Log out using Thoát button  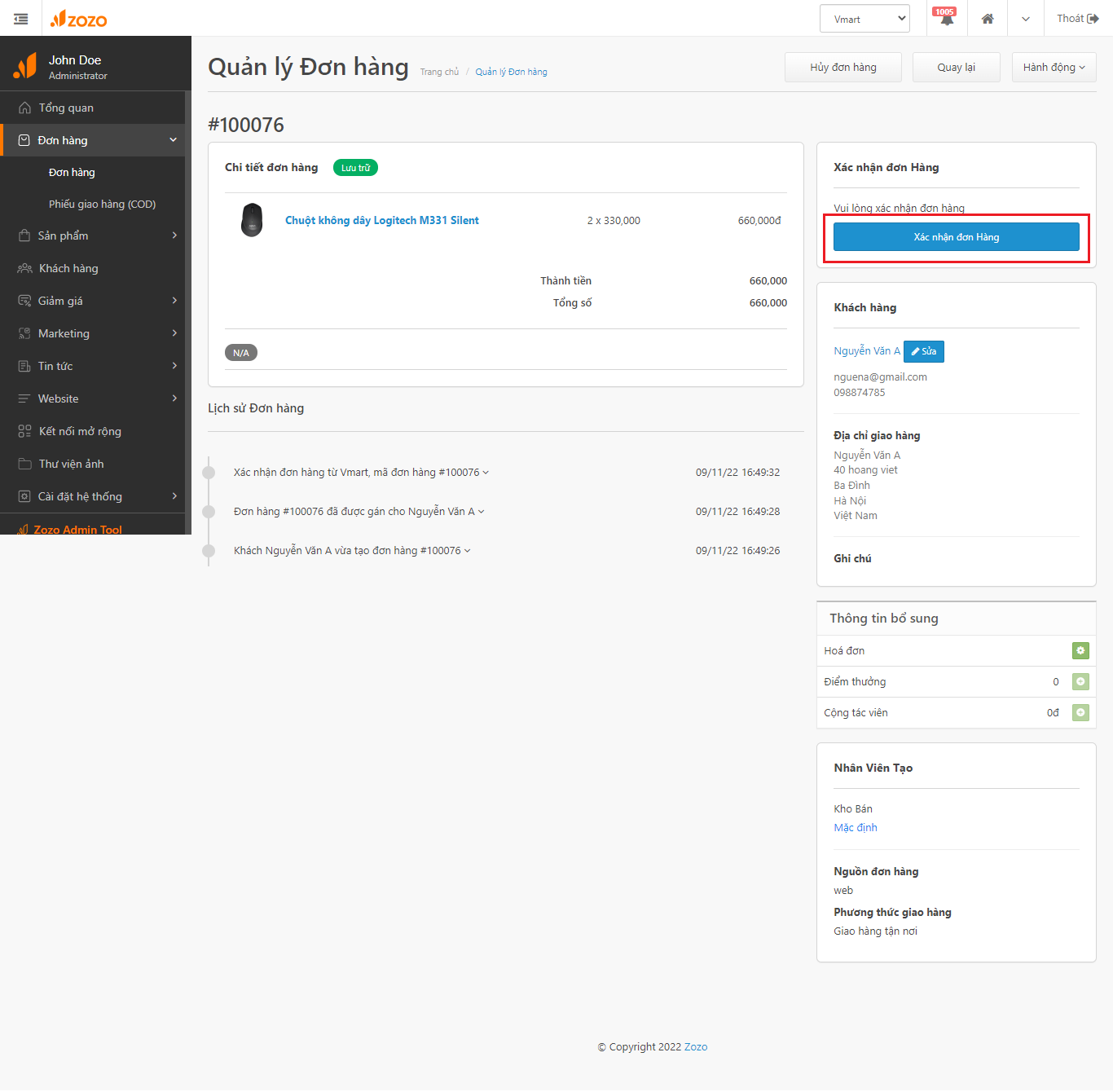[x=1077, y=19]
